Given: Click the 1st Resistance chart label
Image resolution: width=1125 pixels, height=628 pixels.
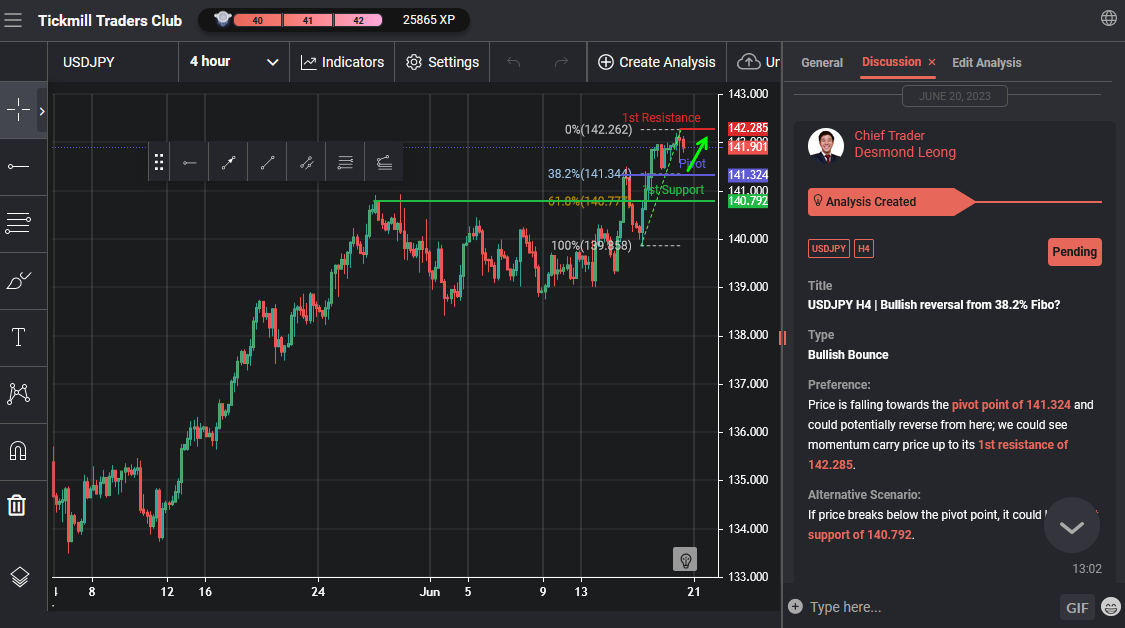Looking at the screenshot, I should pos(661,118).
